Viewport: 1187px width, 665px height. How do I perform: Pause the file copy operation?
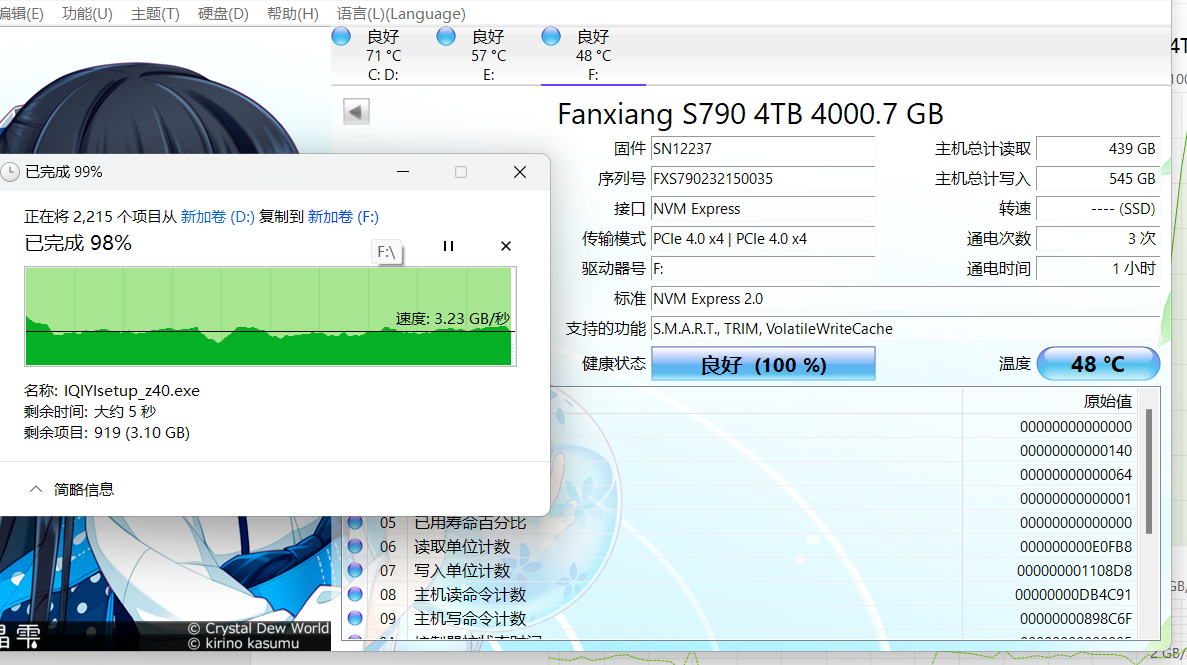click(x=448, y=246)
